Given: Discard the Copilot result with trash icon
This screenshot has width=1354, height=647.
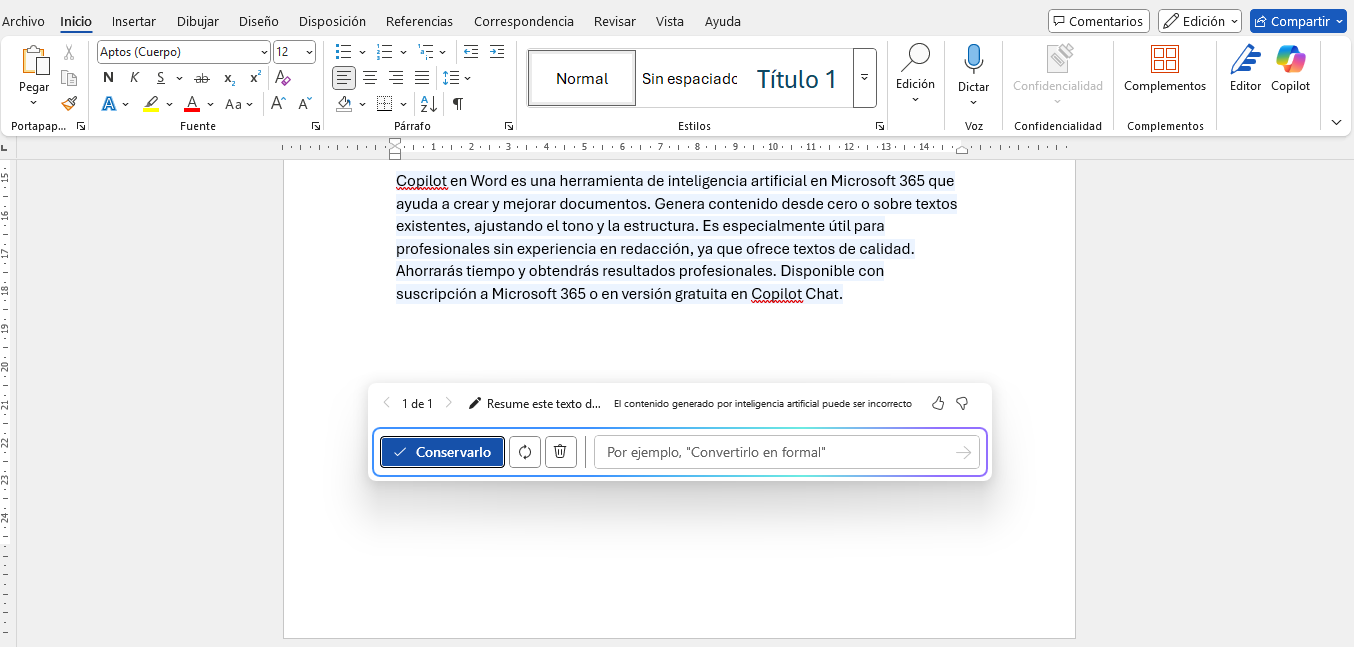Looking at the screenshot, I should (560, 452).
